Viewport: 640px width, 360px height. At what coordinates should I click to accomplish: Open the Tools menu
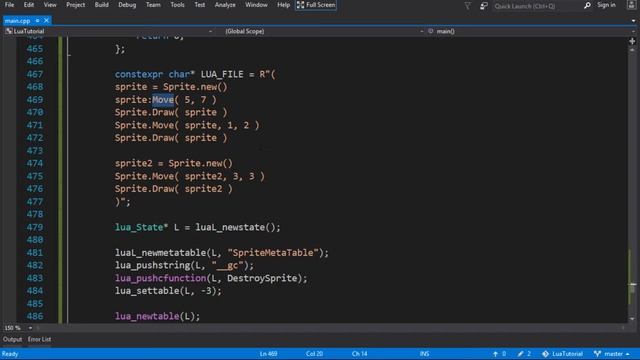177,5
